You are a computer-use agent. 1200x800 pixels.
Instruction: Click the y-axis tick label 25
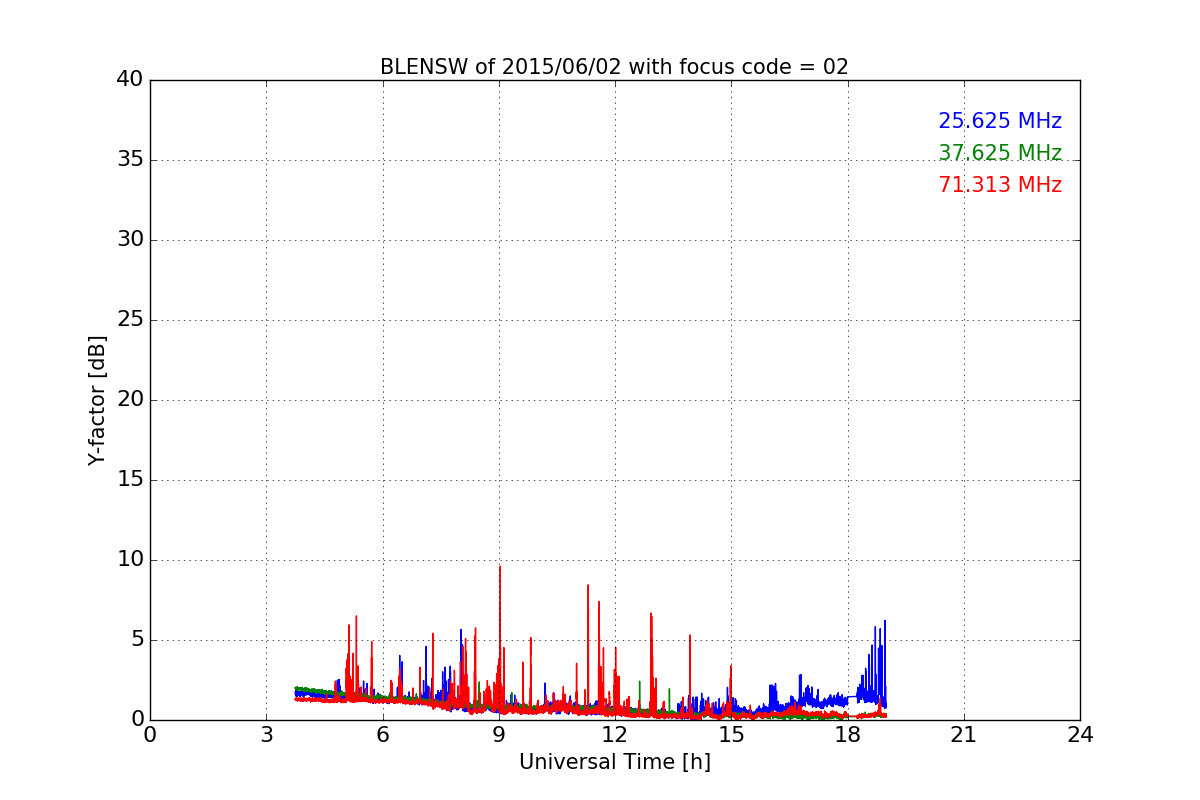(130, 320)
